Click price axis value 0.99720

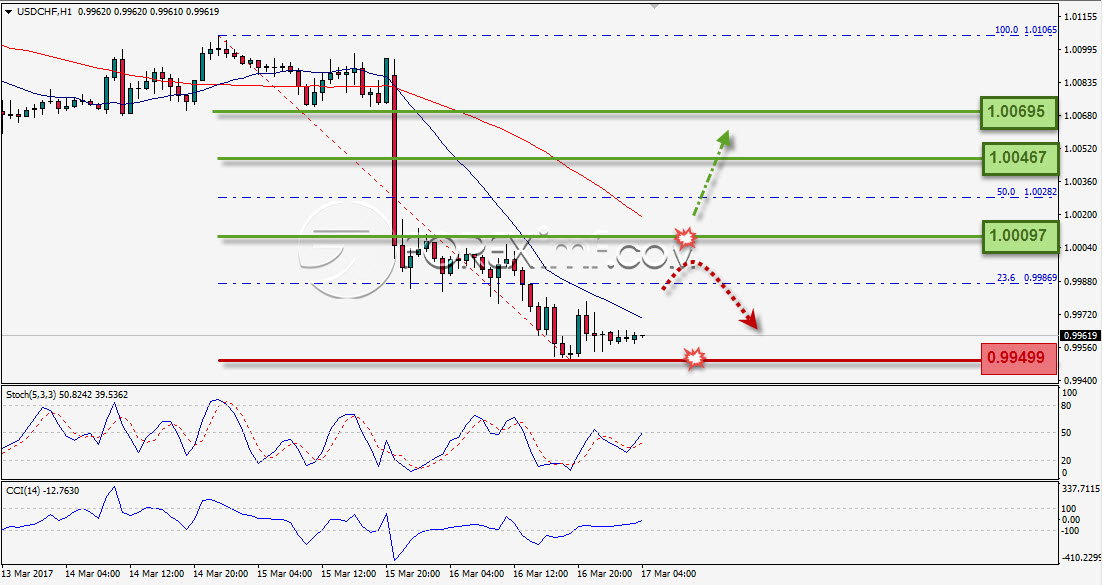pos(1081,314)
